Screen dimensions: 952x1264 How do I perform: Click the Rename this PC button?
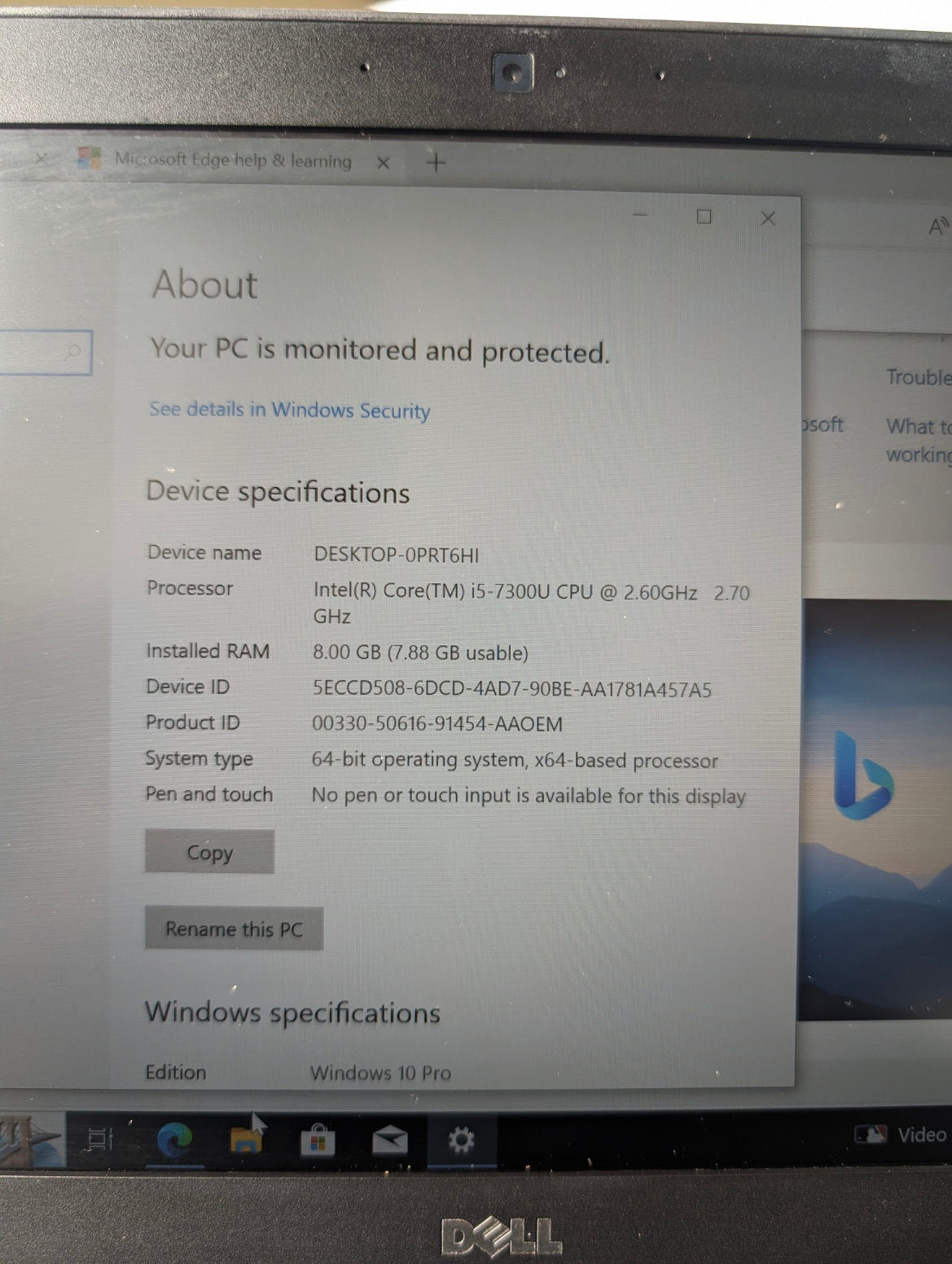(234, 928)
